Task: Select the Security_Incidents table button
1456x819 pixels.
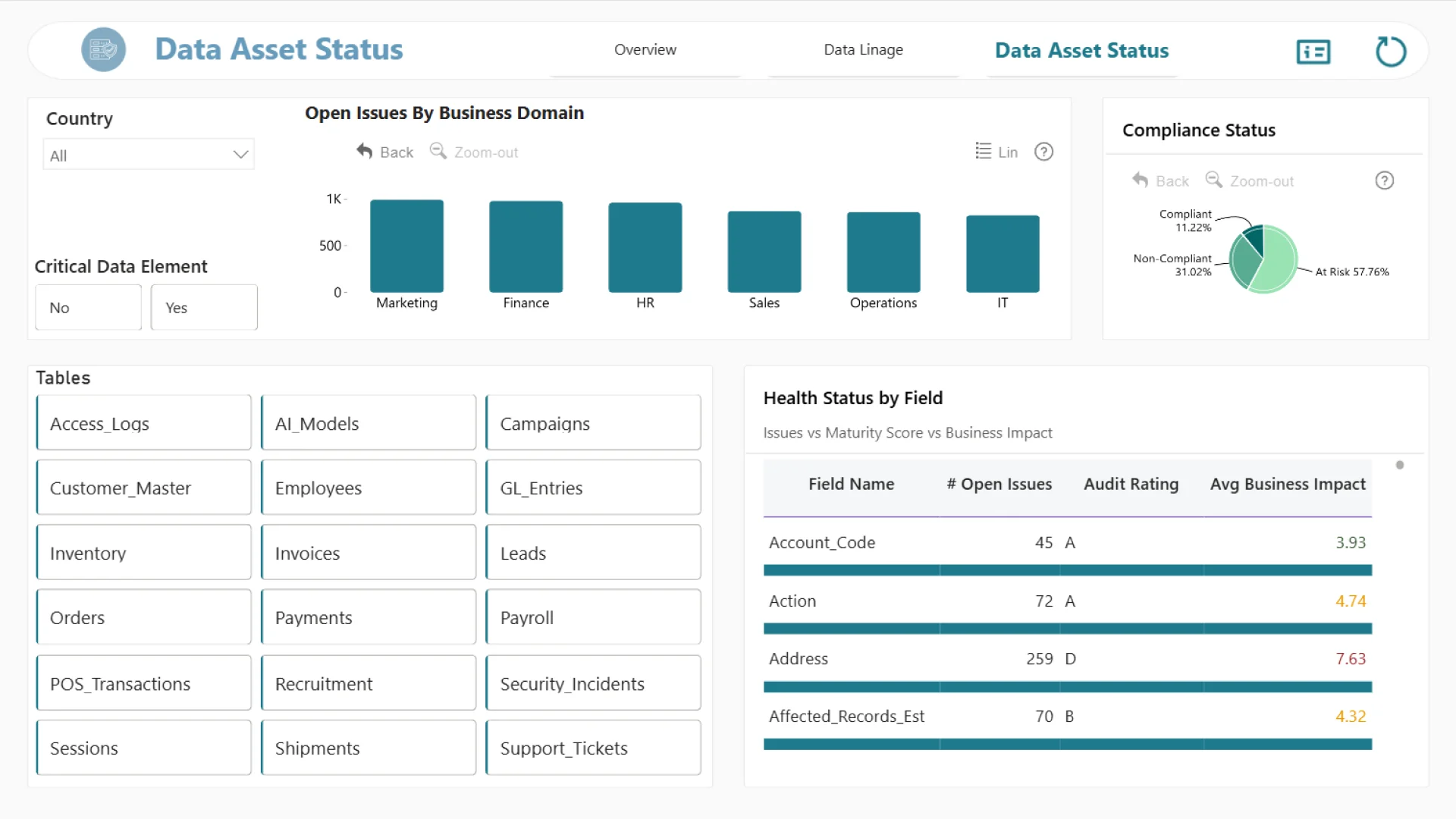Action: point(593,684)
